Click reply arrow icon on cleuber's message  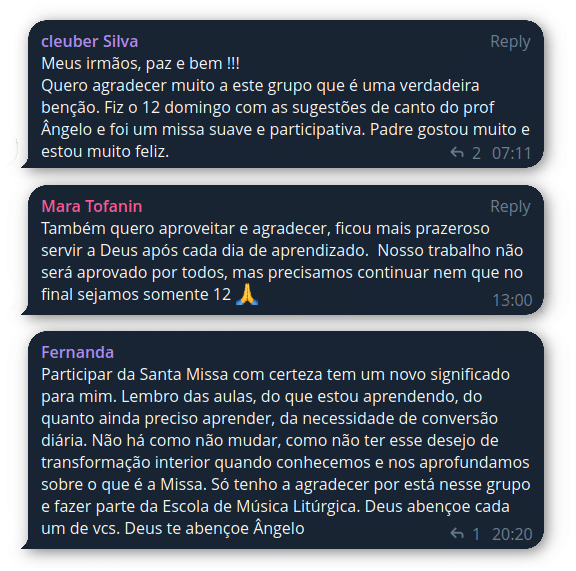click(x=457, y=152)
